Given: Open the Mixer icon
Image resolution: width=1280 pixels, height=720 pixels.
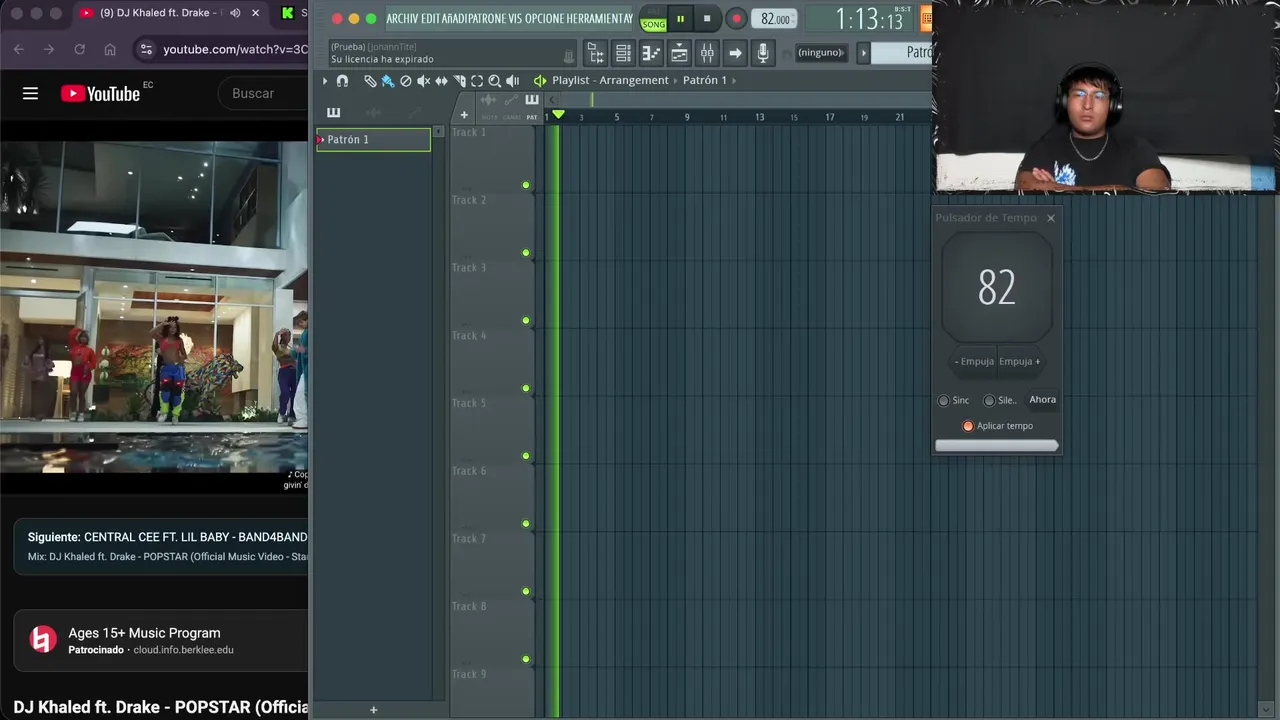Looking at the screenshot, I should click(707, 53).
